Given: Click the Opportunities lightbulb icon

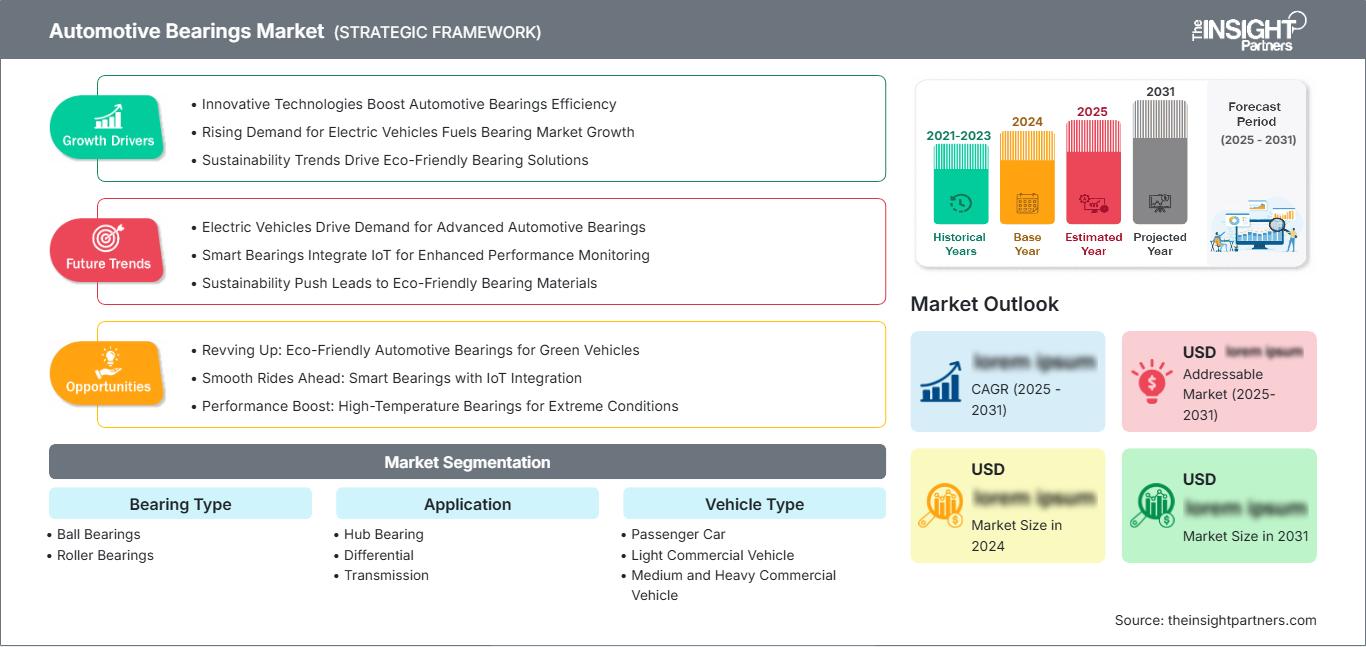Looking at the screenshot, I should pos(108,361).
